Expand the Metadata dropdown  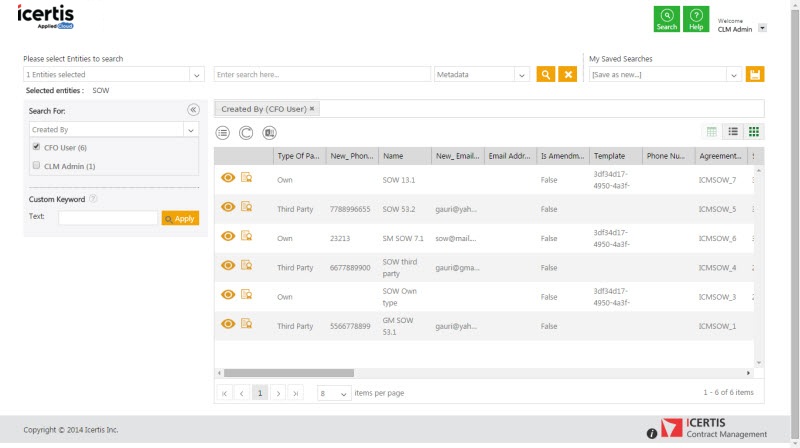click(x=521, y=75)
